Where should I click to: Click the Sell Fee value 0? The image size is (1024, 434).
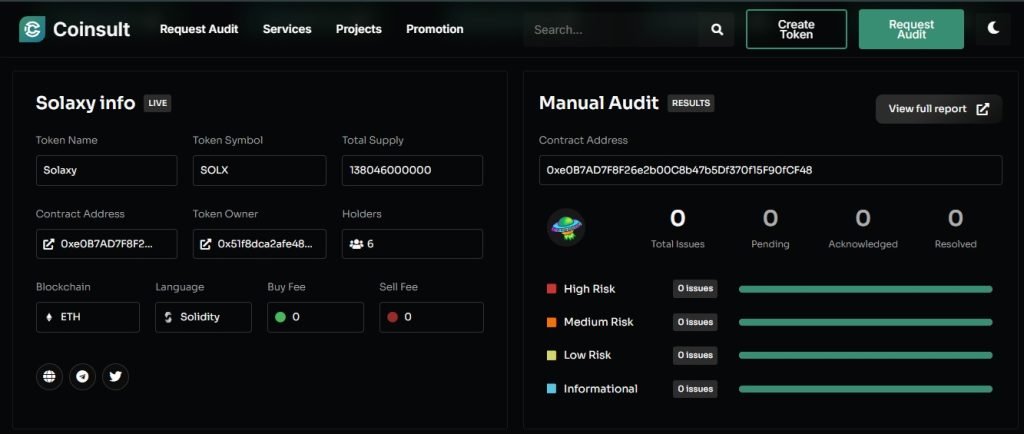[408, 317]
